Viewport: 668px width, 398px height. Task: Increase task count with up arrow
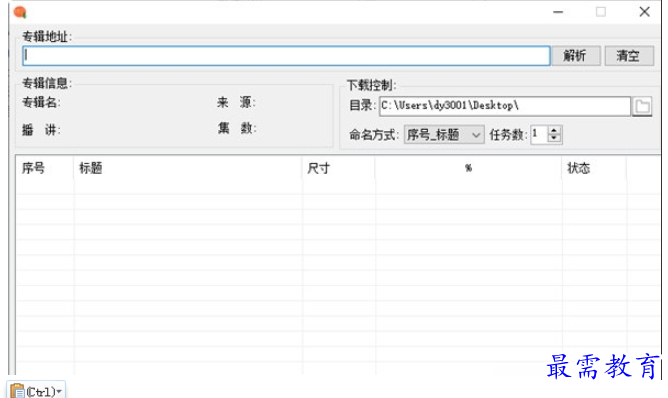(x=554, y=130)
